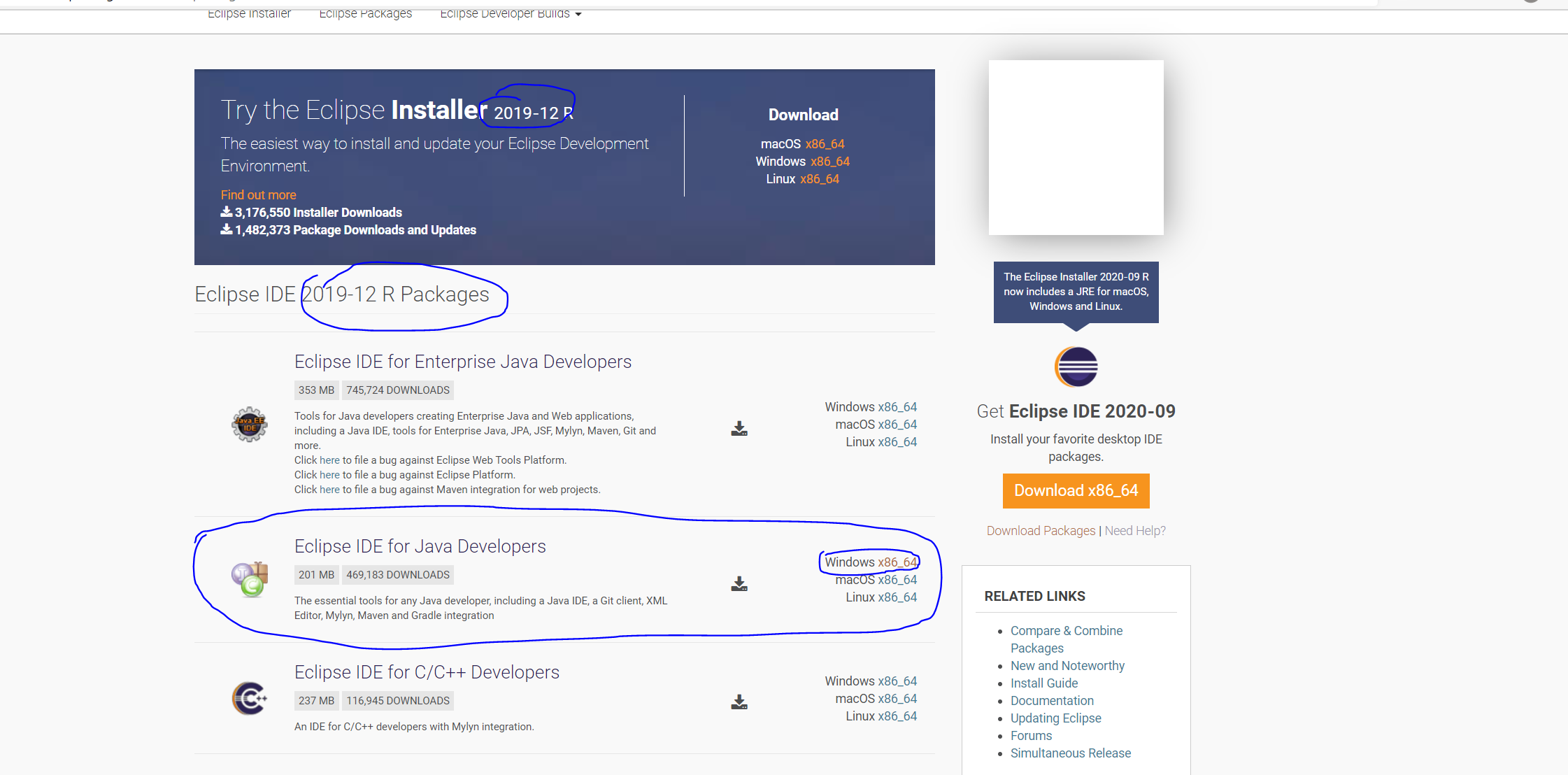
Task: Download installer for macOS x86_64 in banner
Action: click(825, 143)
